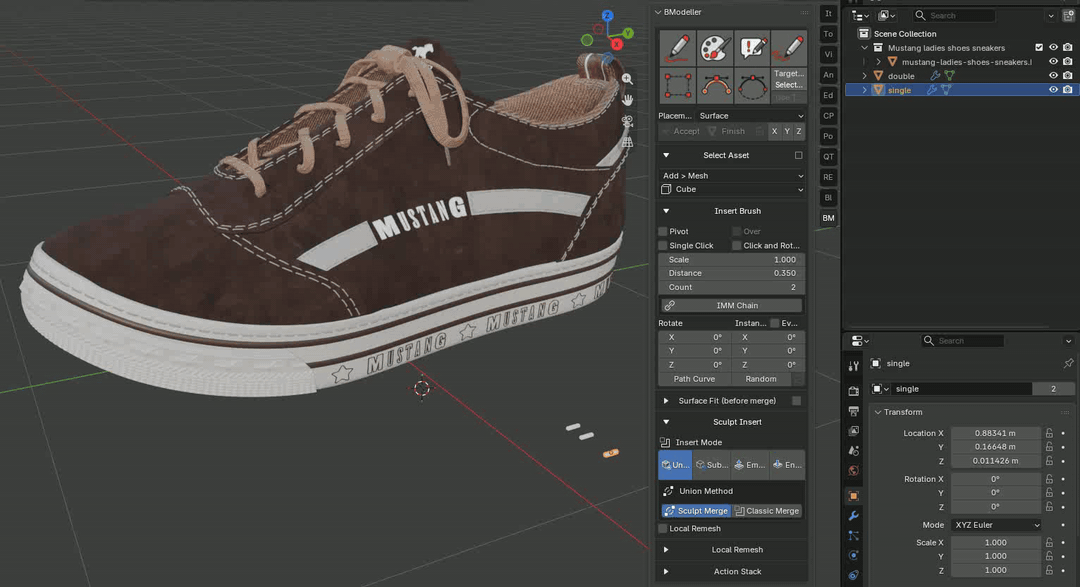Click the viewport pan hand icon
This screenshot has width=1080, height=587.
(x=627, y=100)
